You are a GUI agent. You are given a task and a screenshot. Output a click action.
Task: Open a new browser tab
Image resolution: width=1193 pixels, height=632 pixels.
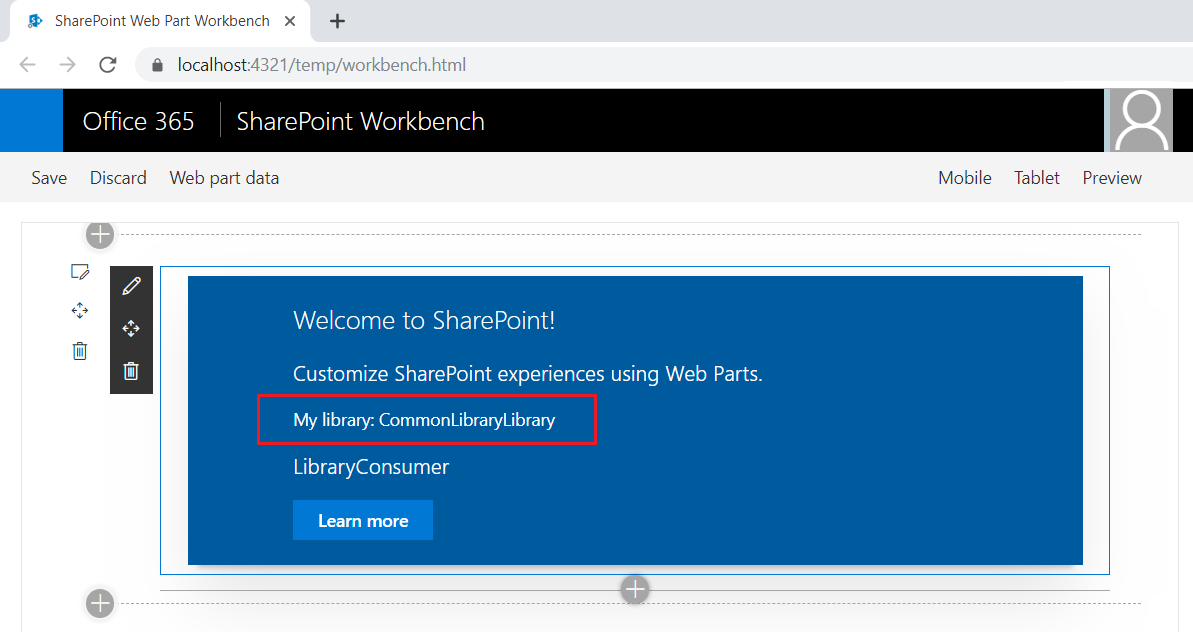pyautogui.click(x=337, y=21)
